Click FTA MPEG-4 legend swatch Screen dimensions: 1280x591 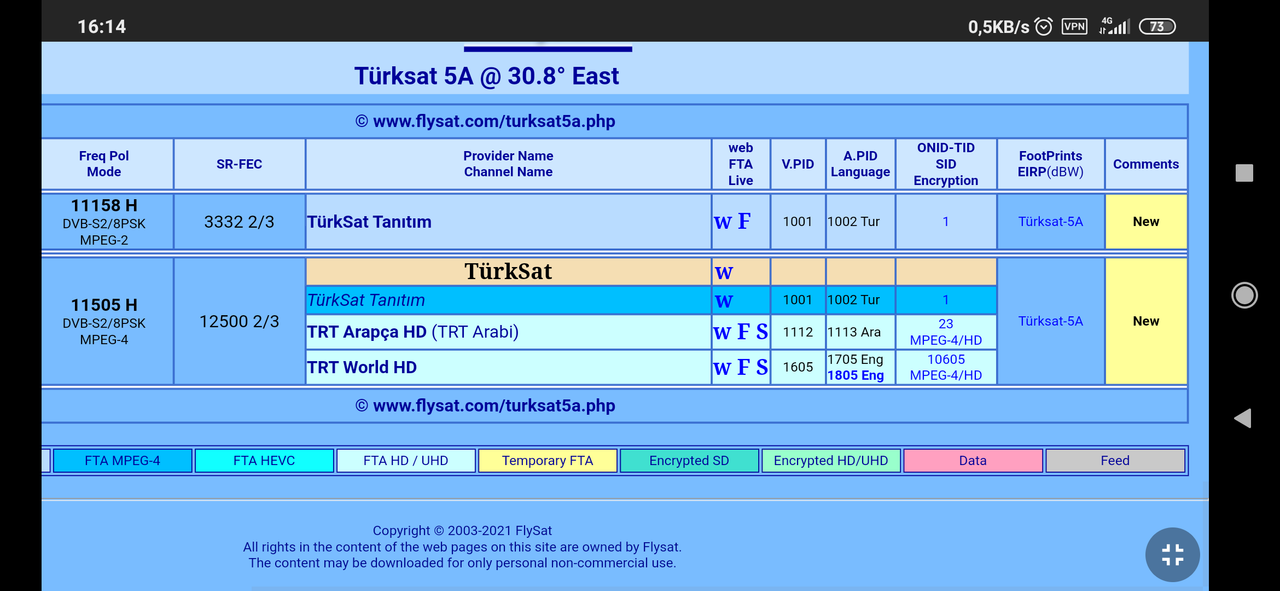122,461
